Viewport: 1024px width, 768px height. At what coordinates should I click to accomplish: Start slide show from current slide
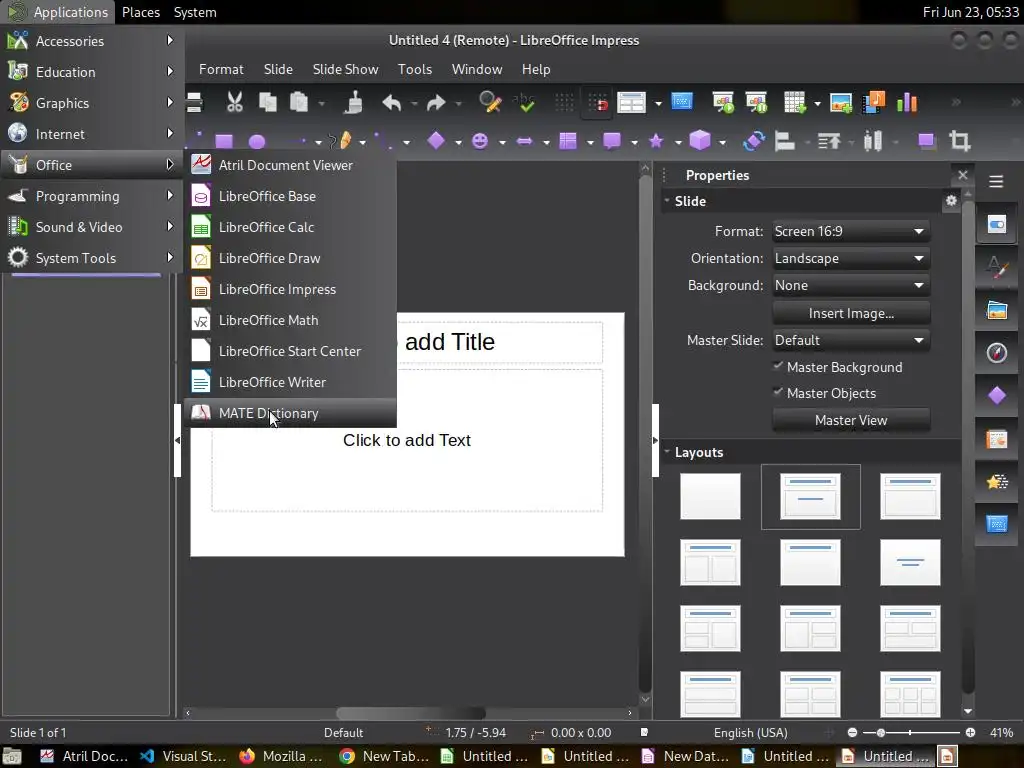(756, 103)
